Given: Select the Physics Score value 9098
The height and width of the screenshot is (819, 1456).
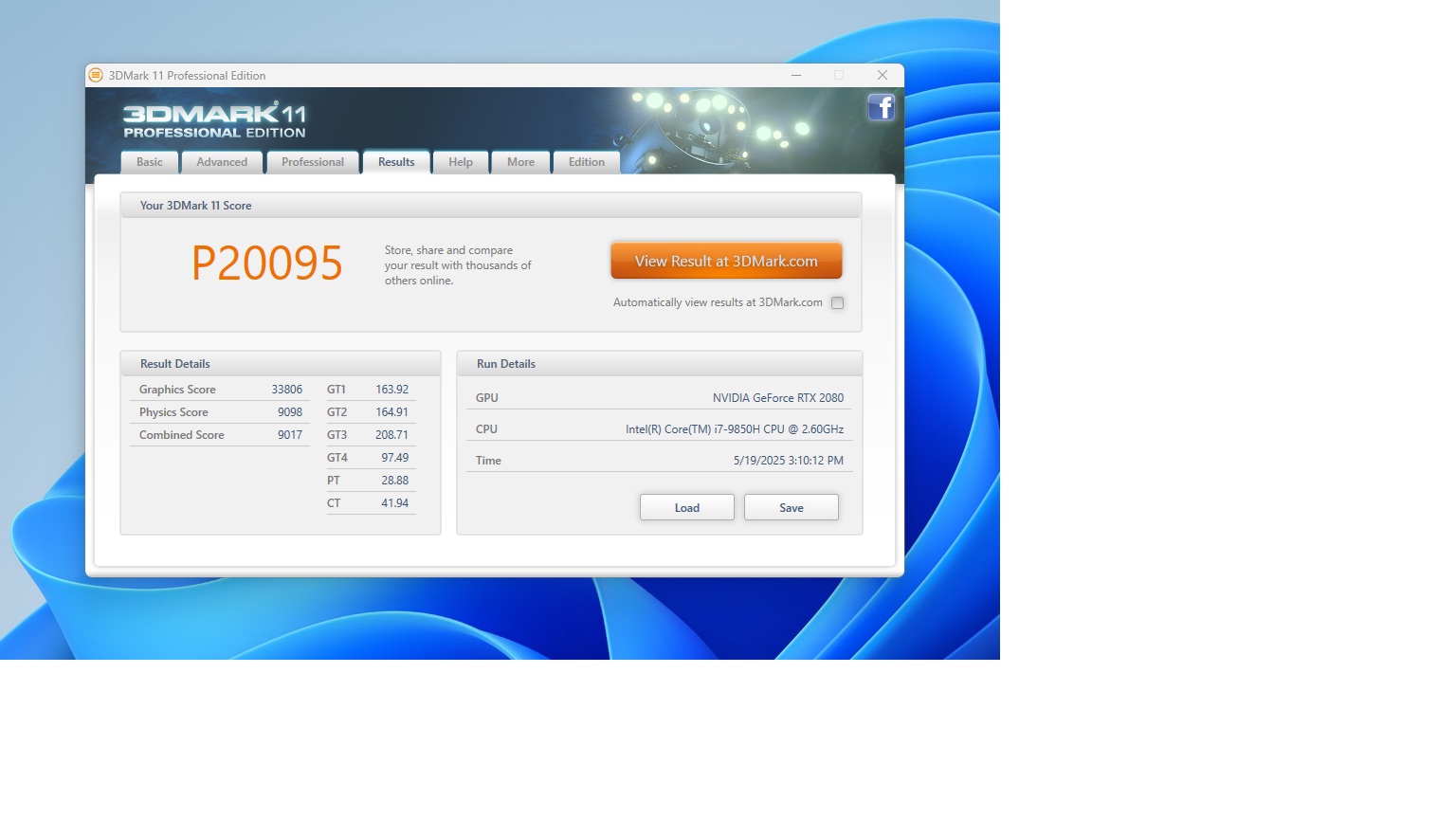Looking at the screenshot, I should pos(290,412).
